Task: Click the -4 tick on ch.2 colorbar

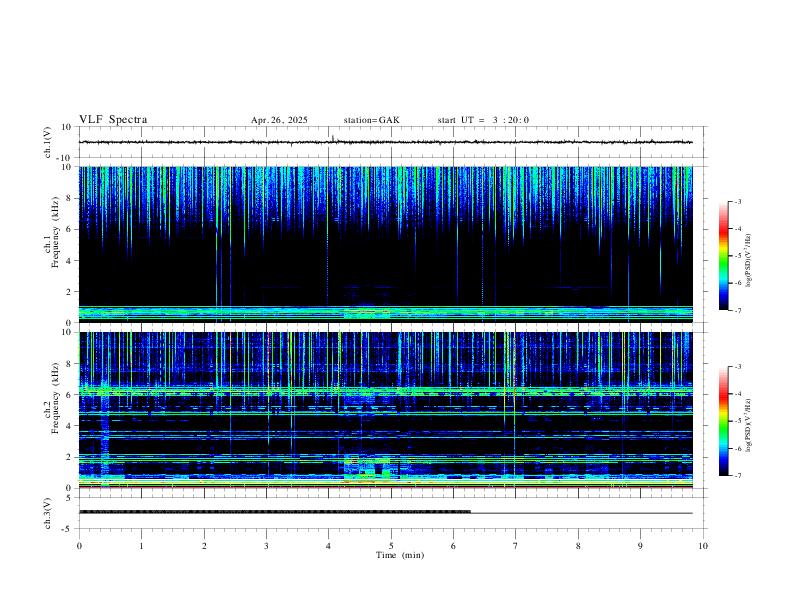Action: click(738, 394)
